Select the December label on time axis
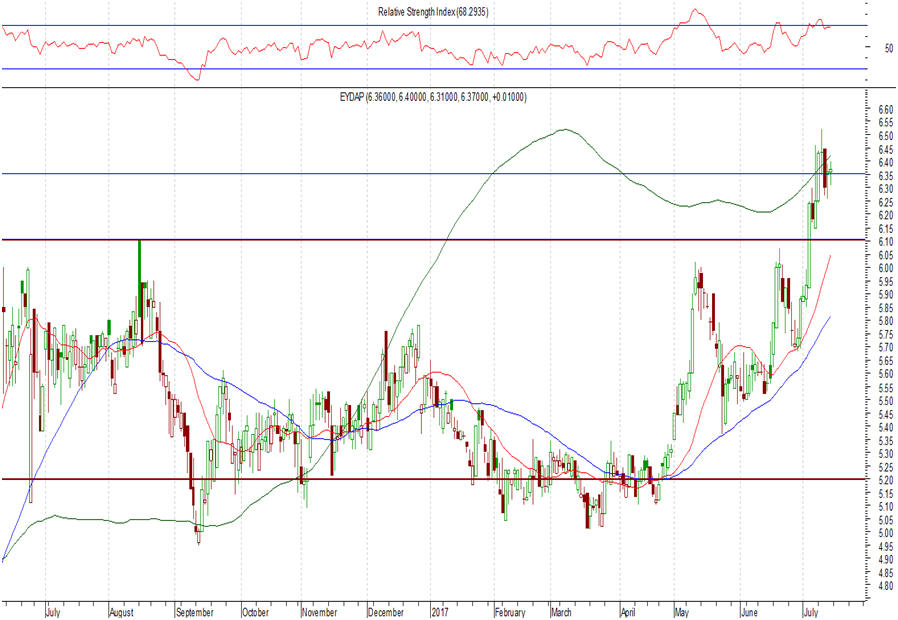Image resolution: width=898 pixels, height=620 pixels. click(385, 612)
